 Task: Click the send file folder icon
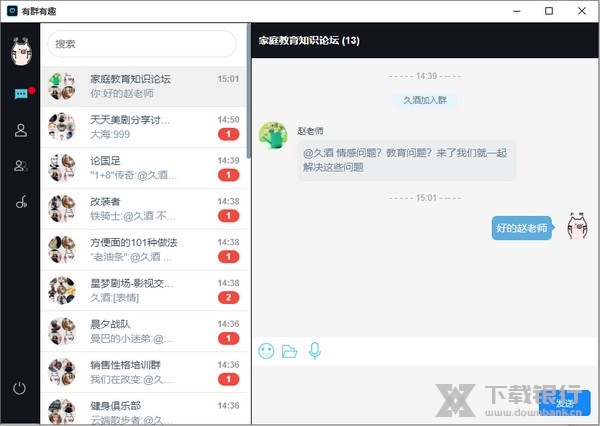(289, 351)
